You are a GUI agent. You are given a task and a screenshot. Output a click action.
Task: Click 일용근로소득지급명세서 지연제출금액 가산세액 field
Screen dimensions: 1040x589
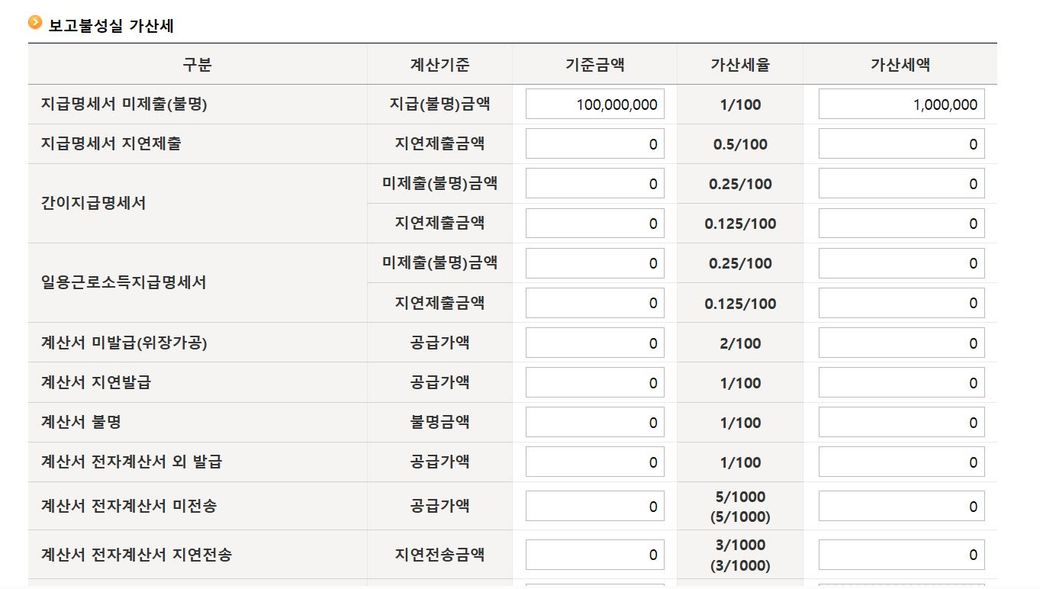901,303
